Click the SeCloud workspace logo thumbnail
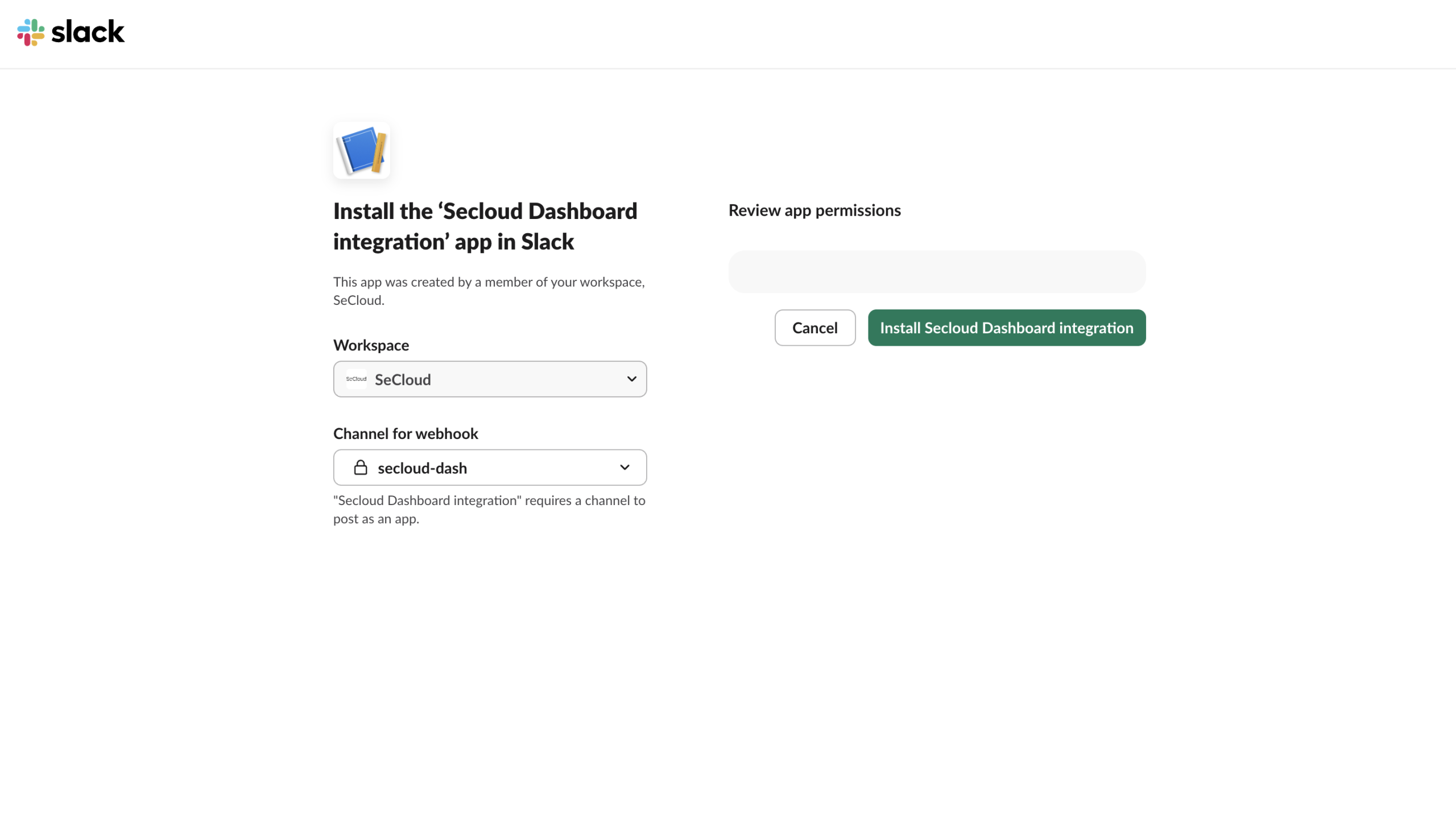1456x815 pixels. [356, 379]
